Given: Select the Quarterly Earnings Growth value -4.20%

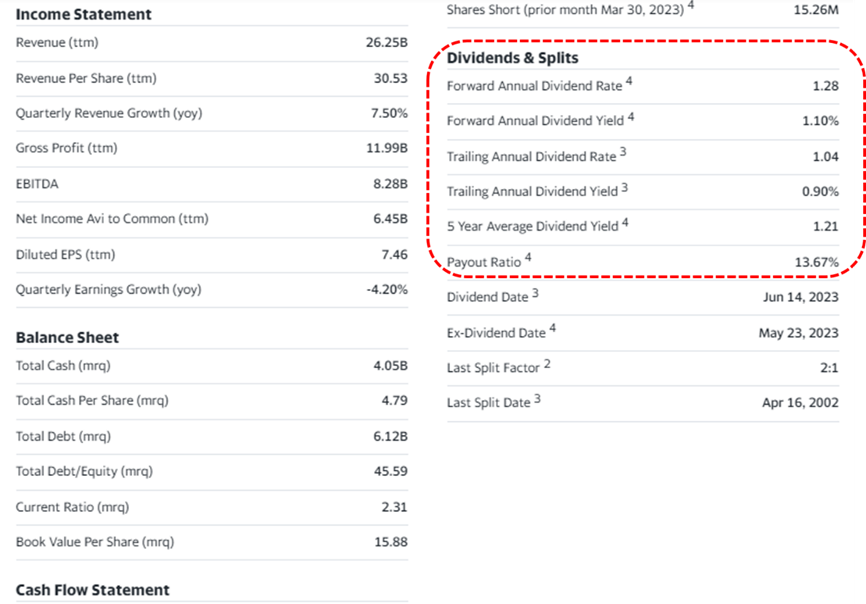Looking at the screenshot, I should (x=386, y=290).
